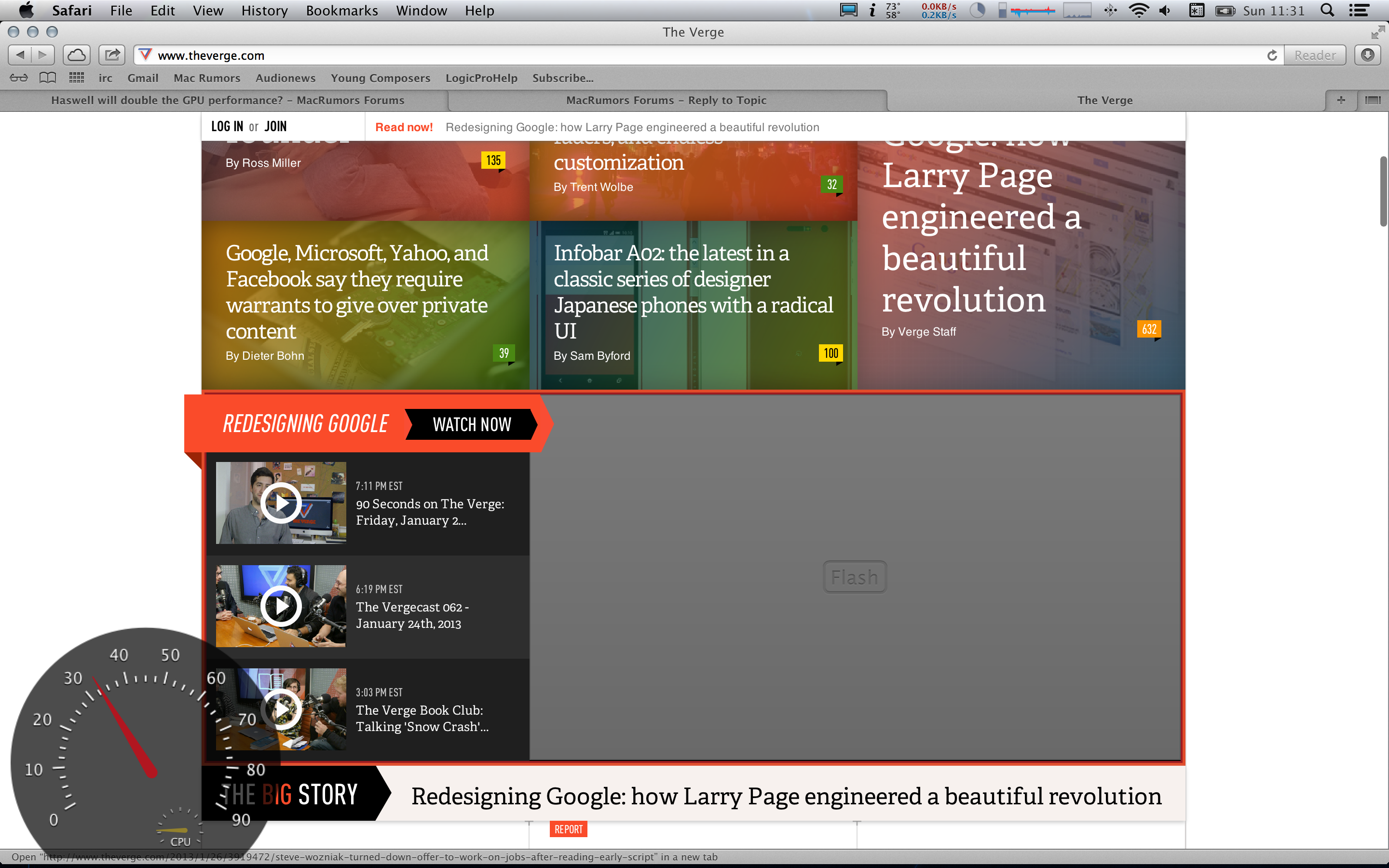Click the Sun 11:31 clock
The height and width of the screenshot is (868, 1389).
(x=1274, y=10)
